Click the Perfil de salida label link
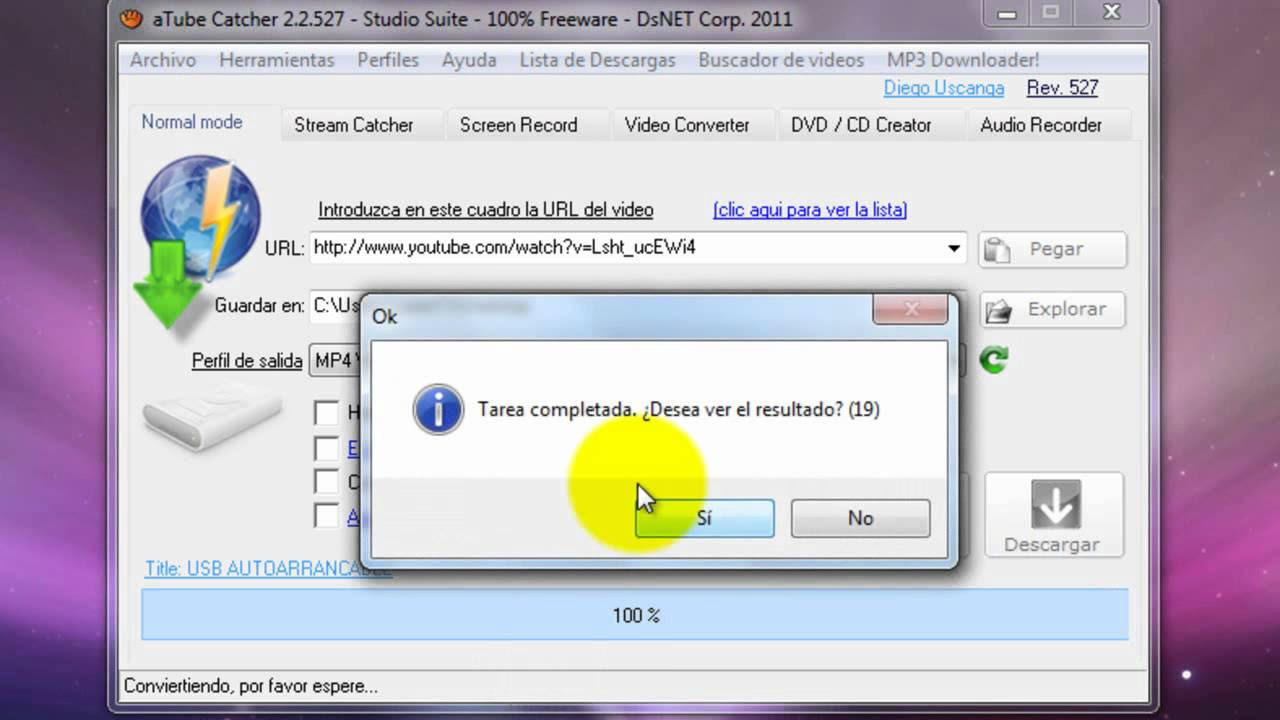 (247, 360)
